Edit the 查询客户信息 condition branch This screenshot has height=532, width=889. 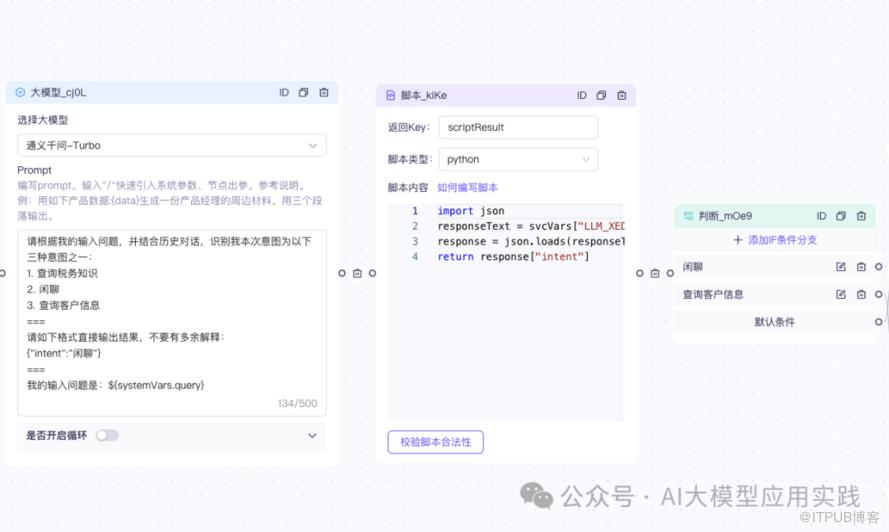pos(841,294)
